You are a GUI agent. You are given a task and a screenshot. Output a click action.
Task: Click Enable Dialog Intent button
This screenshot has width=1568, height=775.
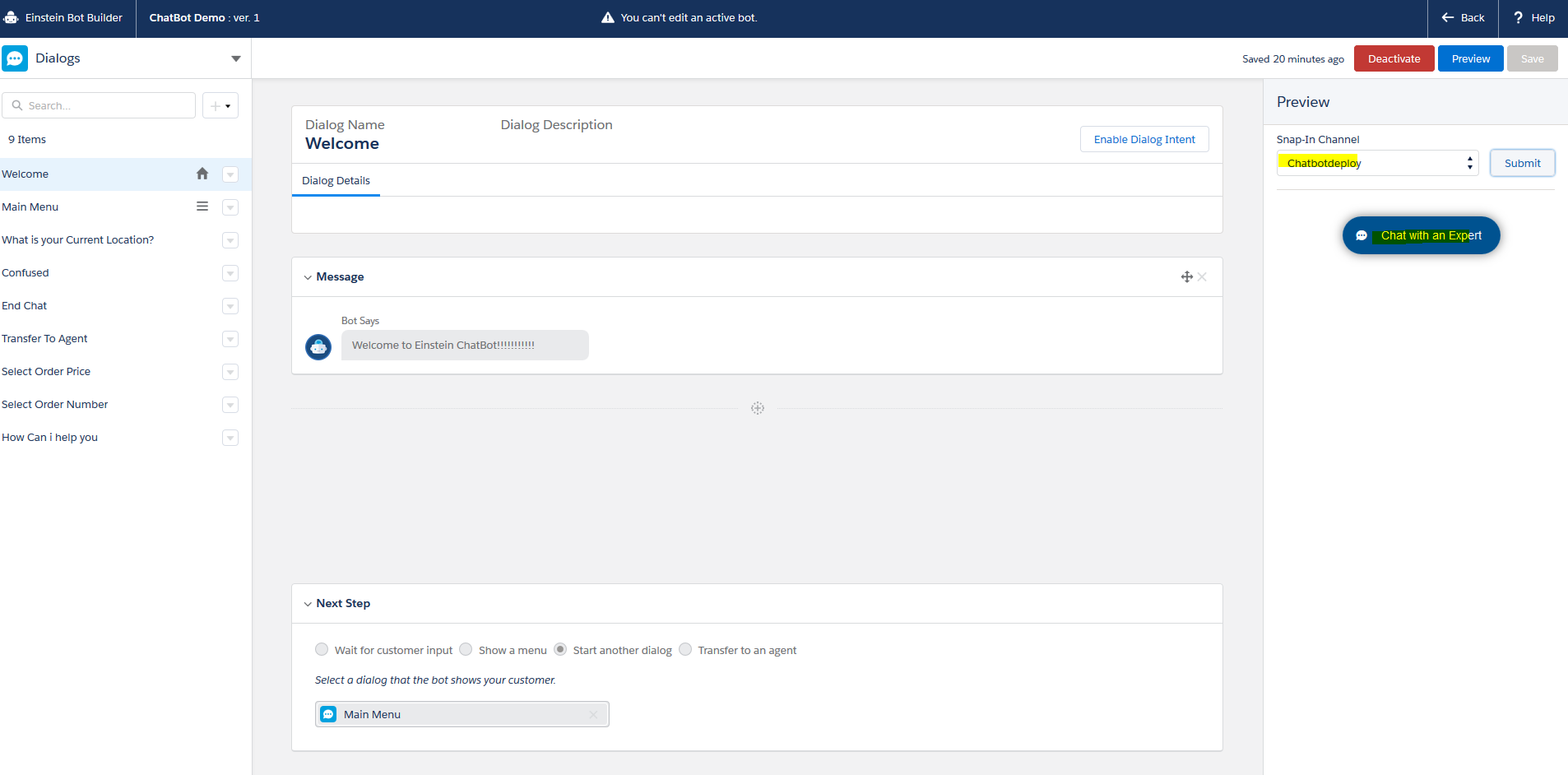click(x=1144, y=139)
